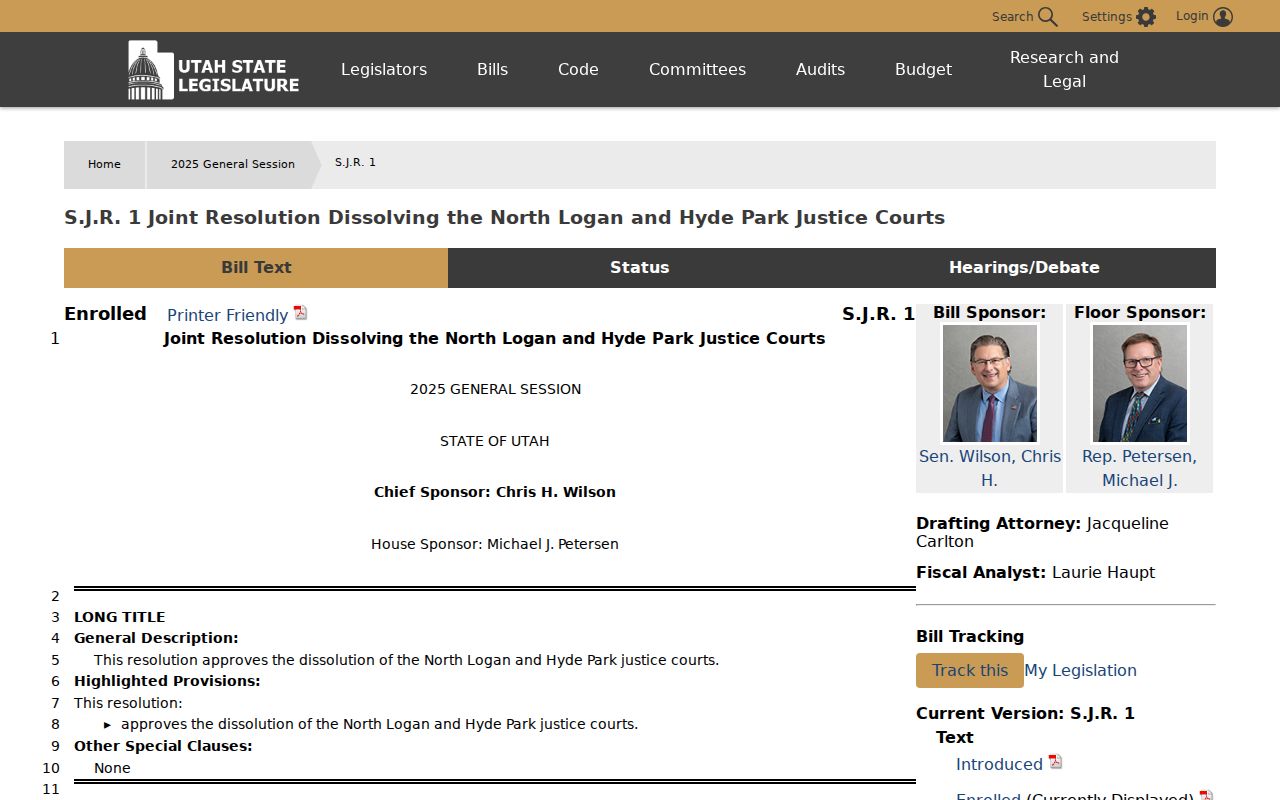Go to 2025 General Session breadcrumb
The width and height of the screenshot is (1280, 800).
pyautogui.click(x=233, y=165)
